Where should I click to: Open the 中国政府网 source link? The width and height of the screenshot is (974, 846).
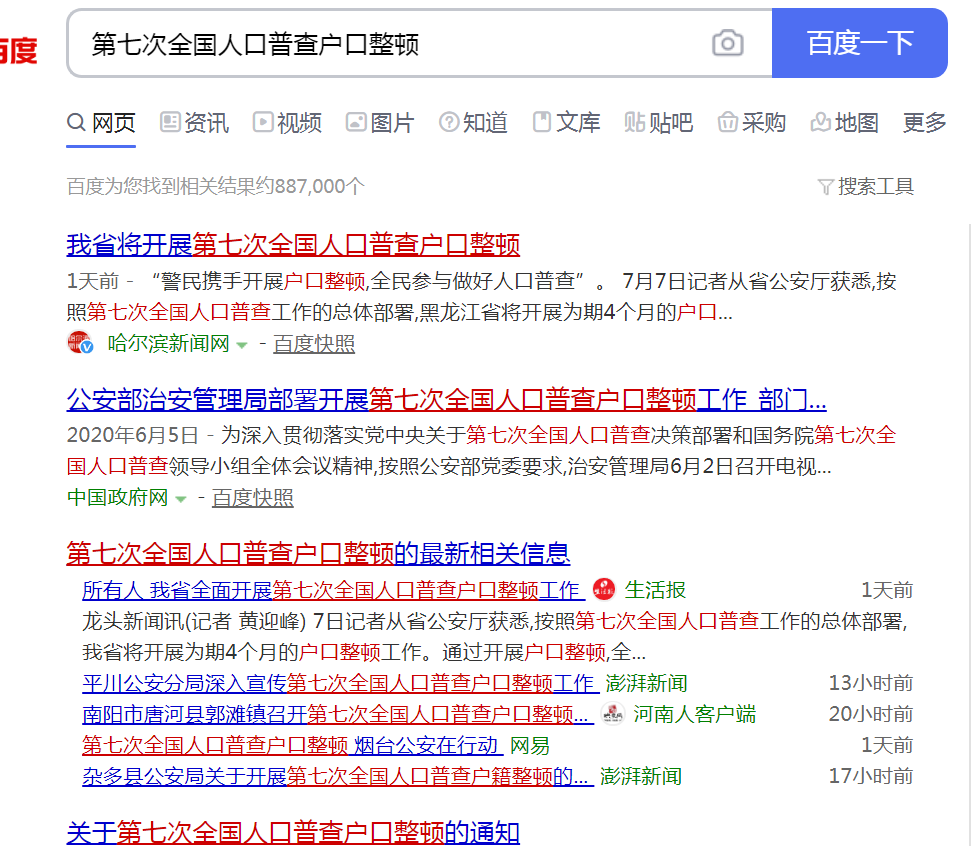tap(117, 498)
